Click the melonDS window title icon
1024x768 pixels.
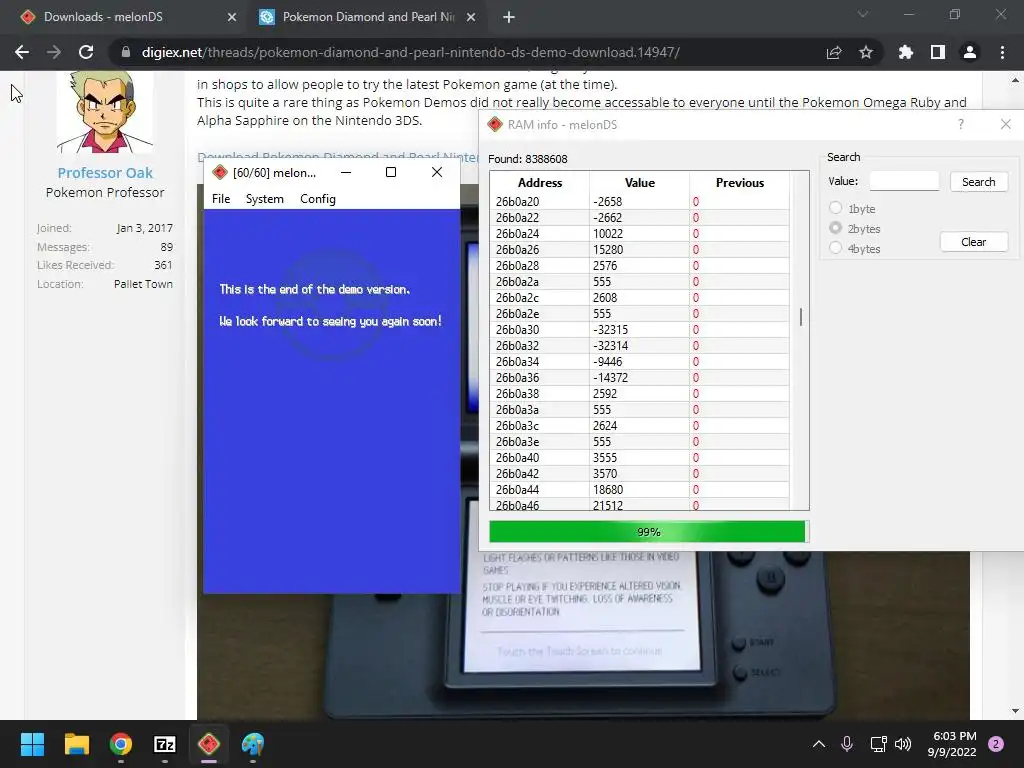click(x=220, y=172)
